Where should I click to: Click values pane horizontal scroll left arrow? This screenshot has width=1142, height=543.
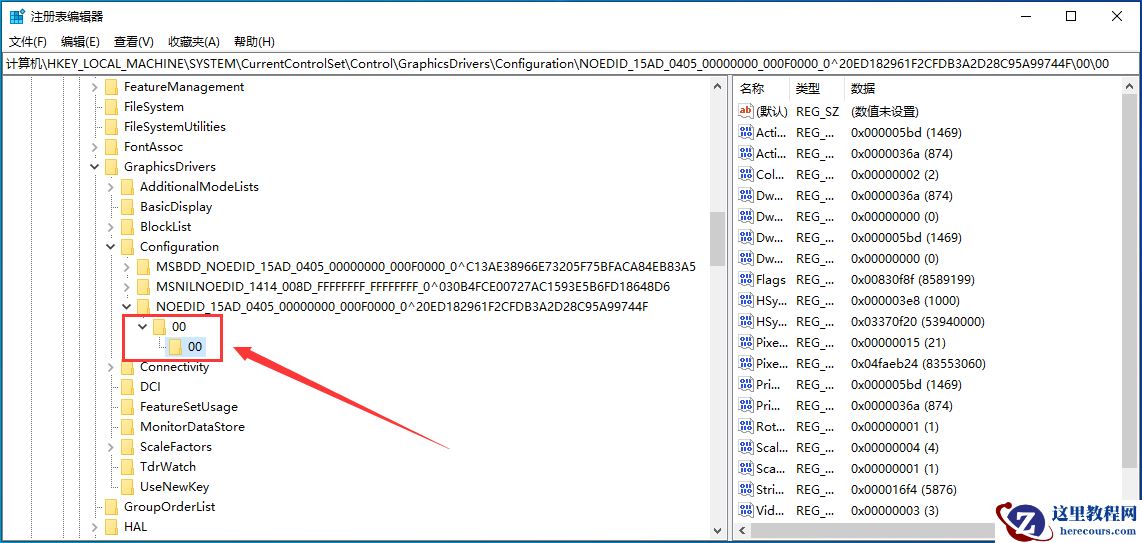742,531
